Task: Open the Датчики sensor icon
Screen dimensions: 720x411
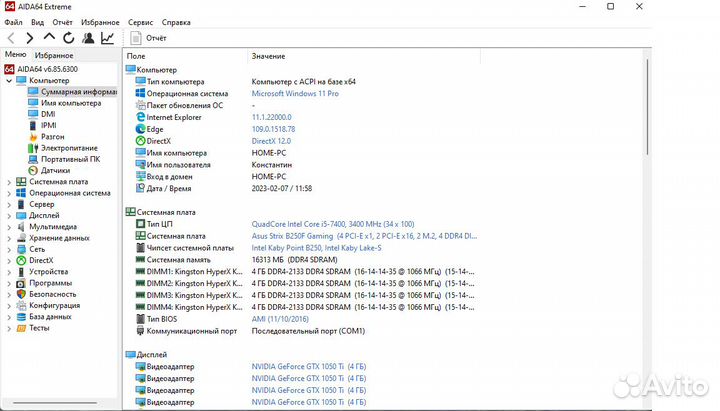Action: pyautogui.click(x=33, y=170)
